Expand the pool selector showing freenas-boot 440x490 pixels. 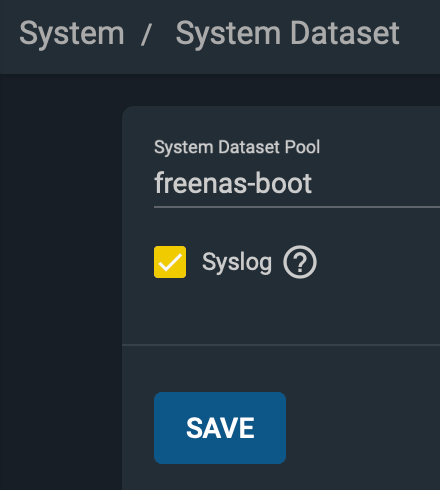pos(297,183)
